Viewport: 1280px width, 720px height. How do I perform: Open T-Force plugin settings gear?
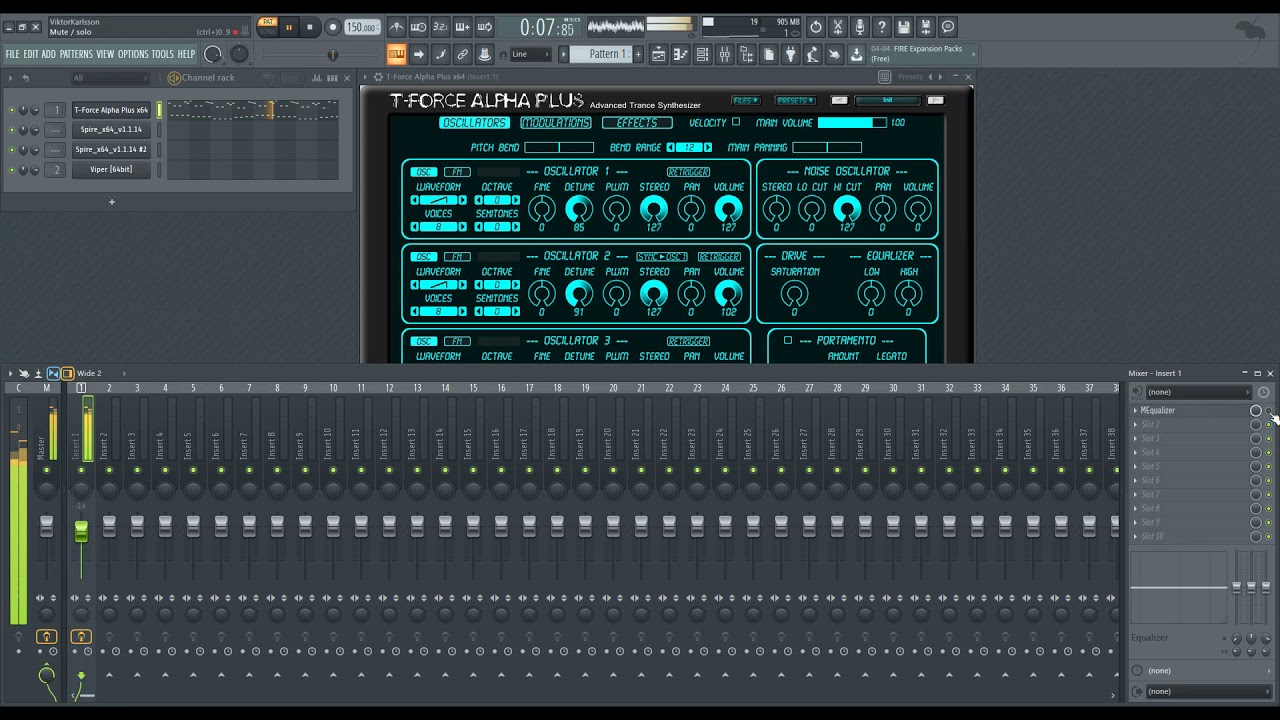coord(378,77)
